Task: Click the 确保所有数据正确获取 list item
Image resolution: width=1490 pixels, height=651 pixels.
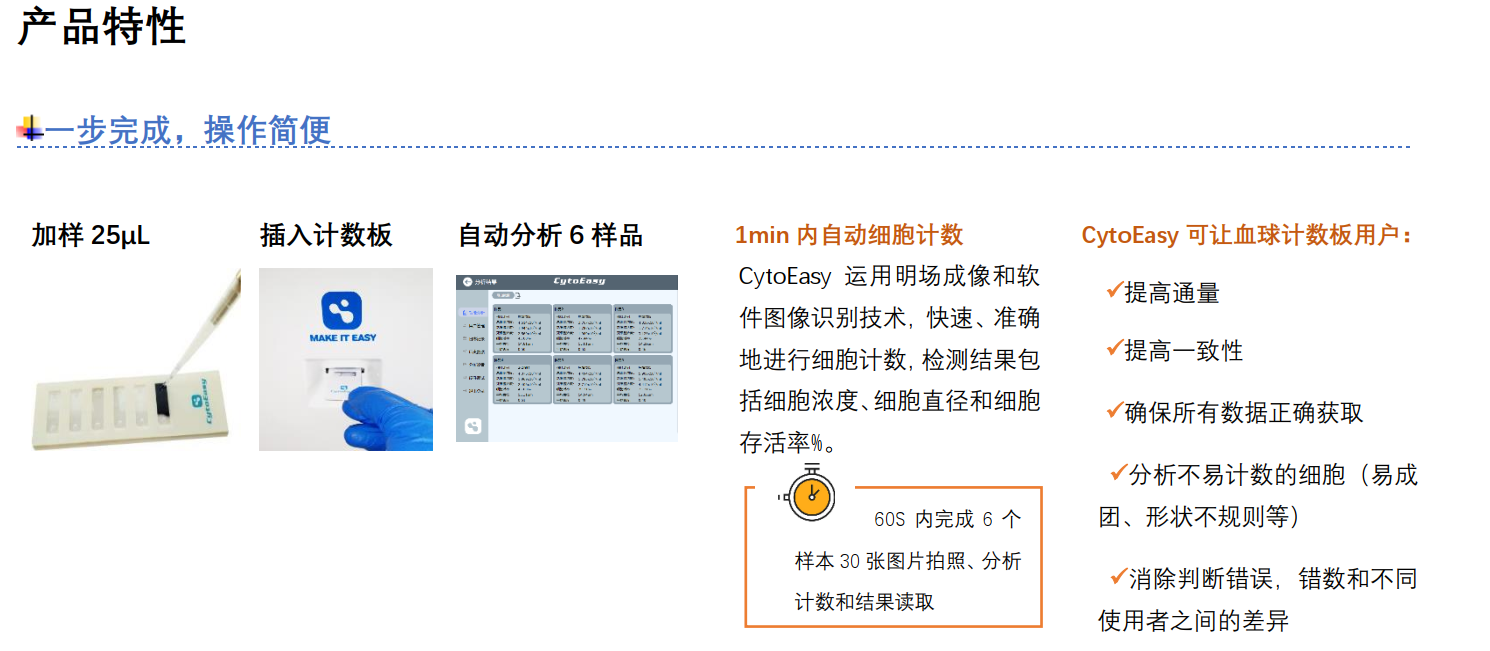Action: [1244, 413]
